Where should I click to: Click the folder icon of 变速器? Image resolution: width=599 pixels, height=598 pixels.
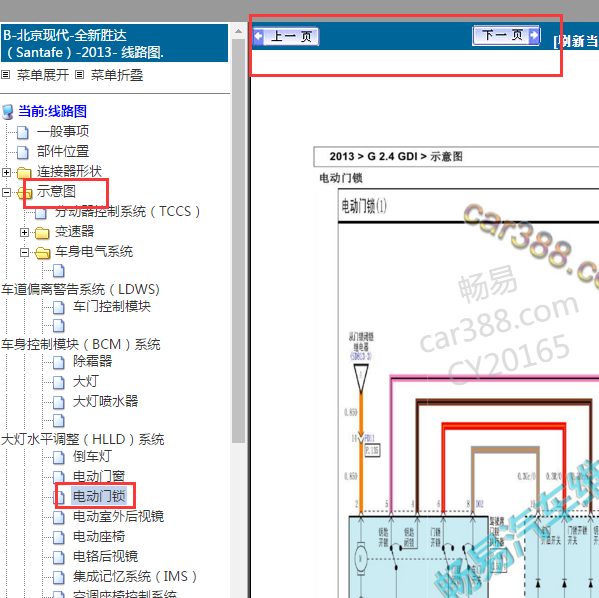click(42, 233)
